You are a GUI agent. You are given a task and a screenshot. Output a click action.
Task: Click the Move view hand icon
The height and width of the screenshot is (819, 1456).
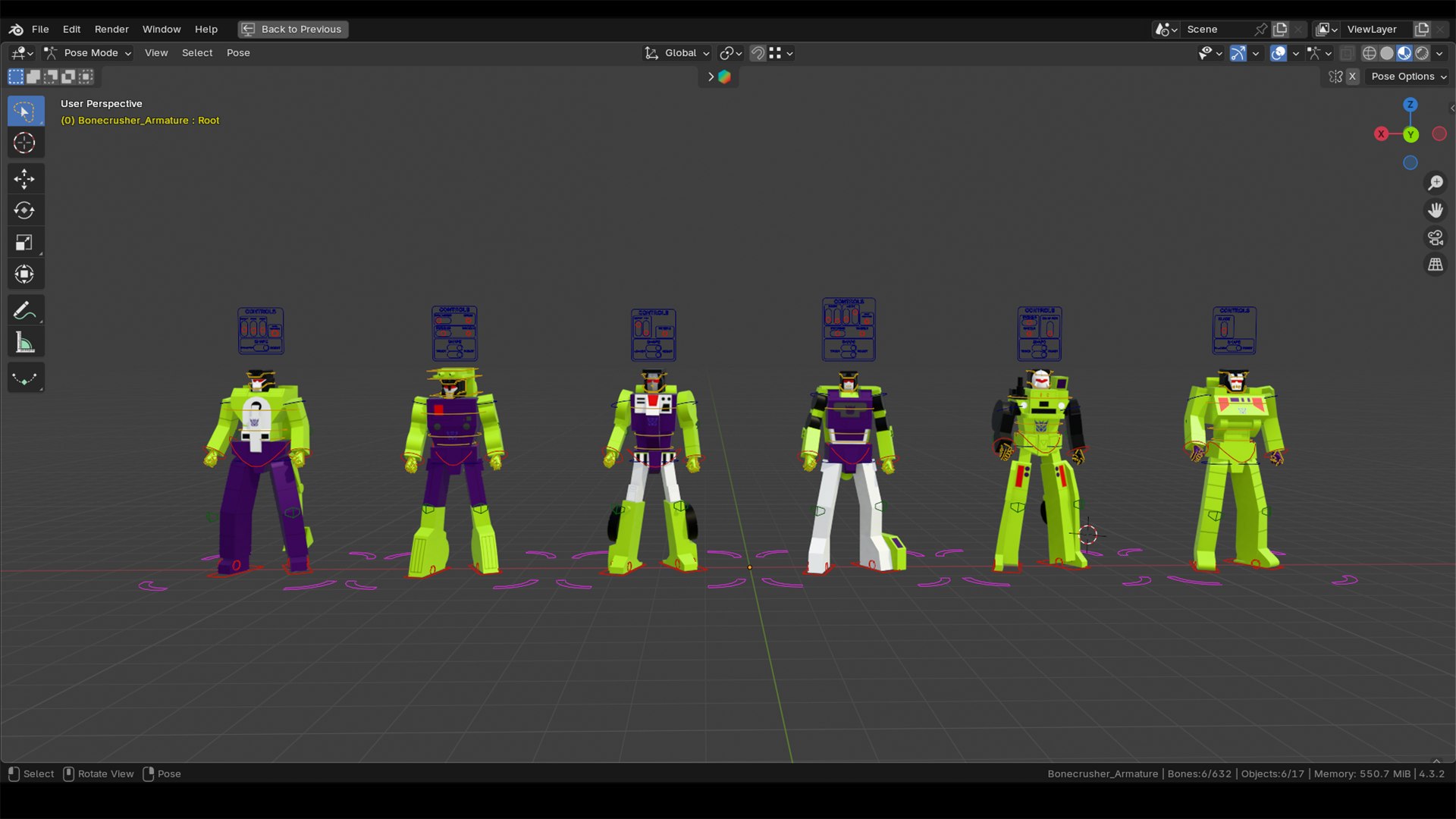[1436, 210]
